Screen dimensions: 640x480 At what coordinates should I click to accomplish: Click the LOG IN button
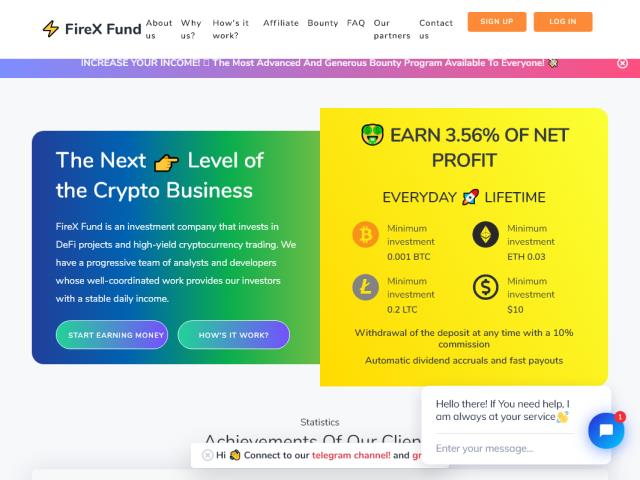(x=563, y=22)
